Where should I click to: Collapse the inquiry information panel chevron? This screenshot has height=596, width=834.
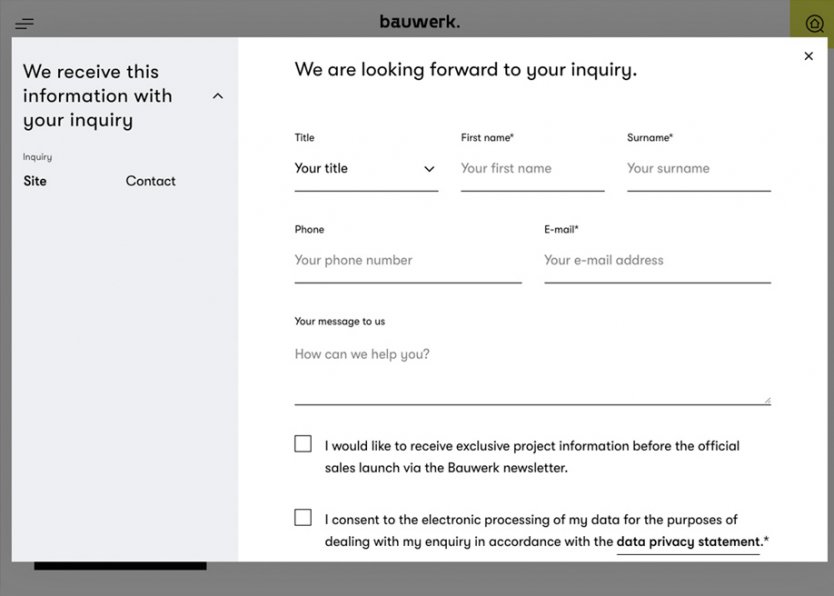[x=218, y=96]
